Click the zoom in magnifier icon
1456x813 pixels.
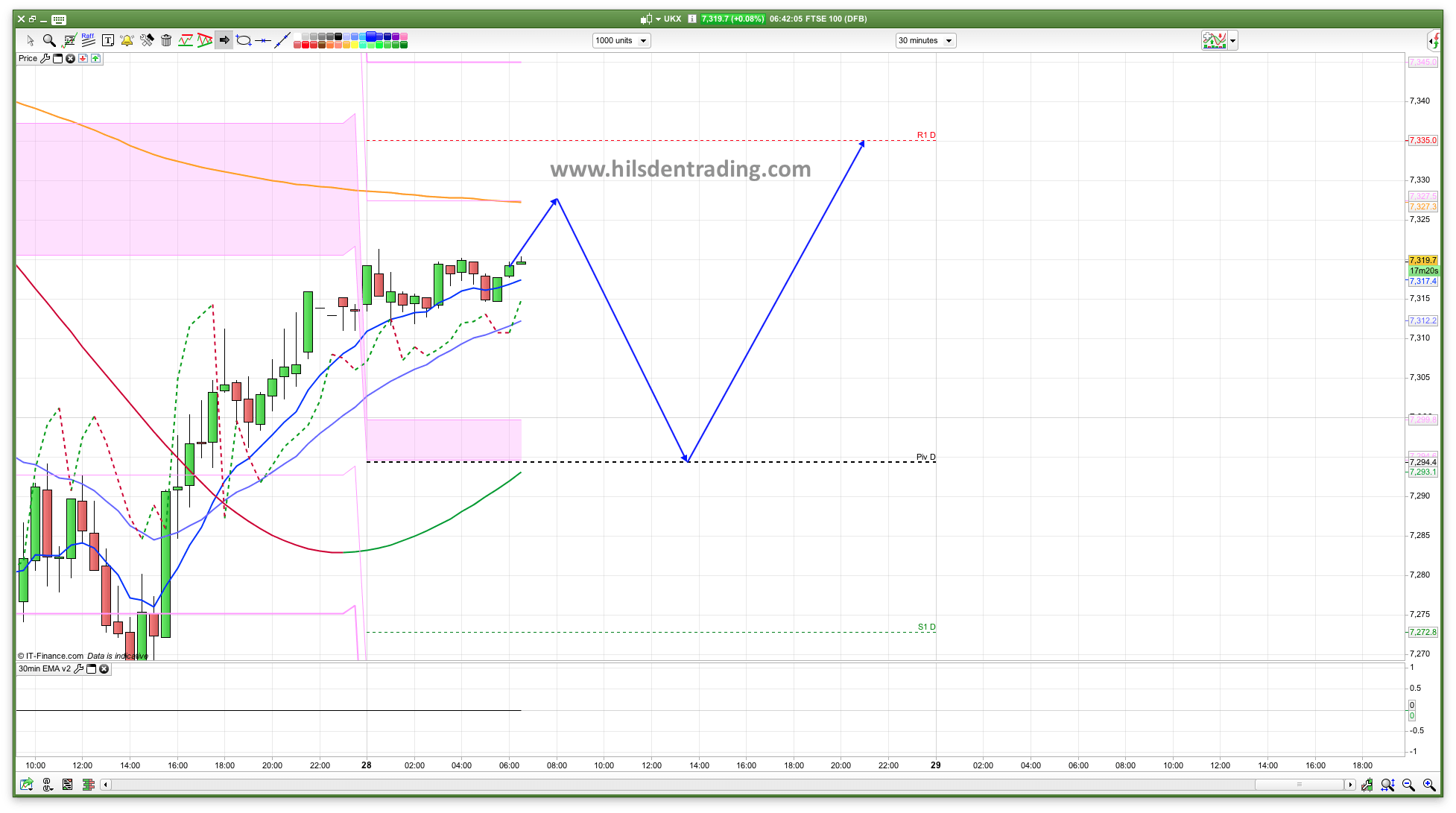[1429, 785]
